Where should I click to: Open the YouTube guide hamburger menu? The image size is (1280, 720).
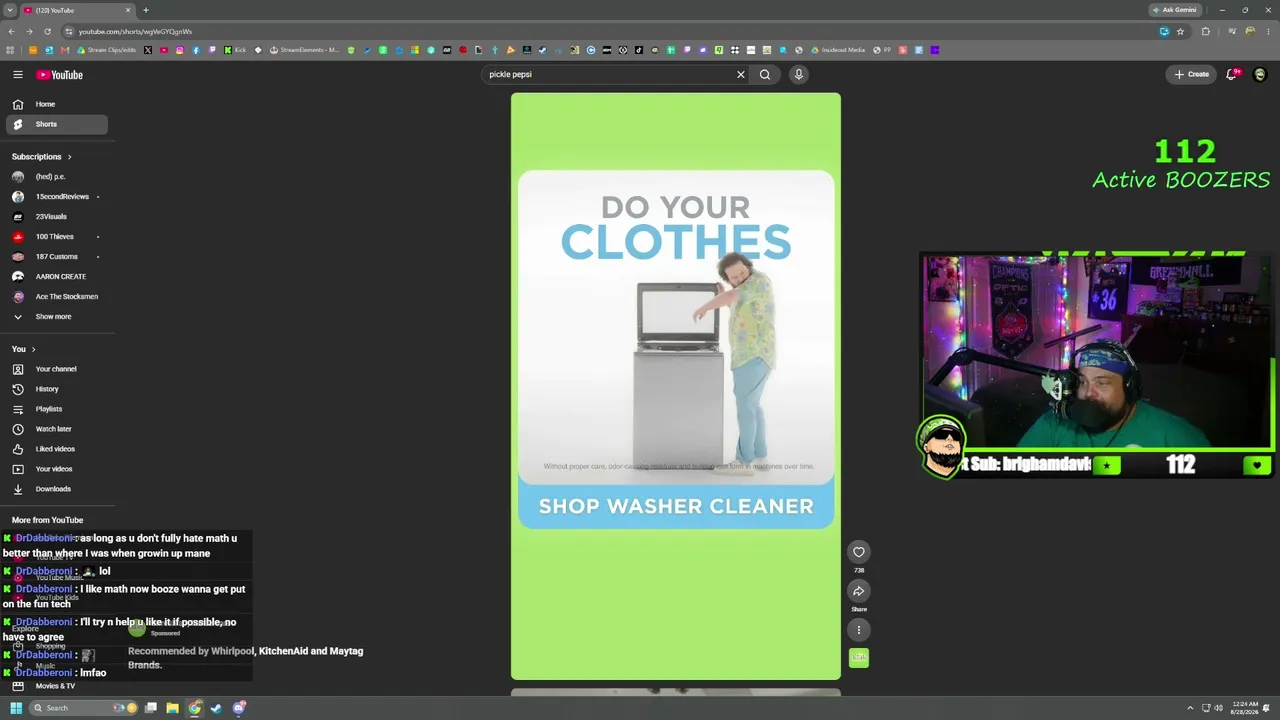18,75
